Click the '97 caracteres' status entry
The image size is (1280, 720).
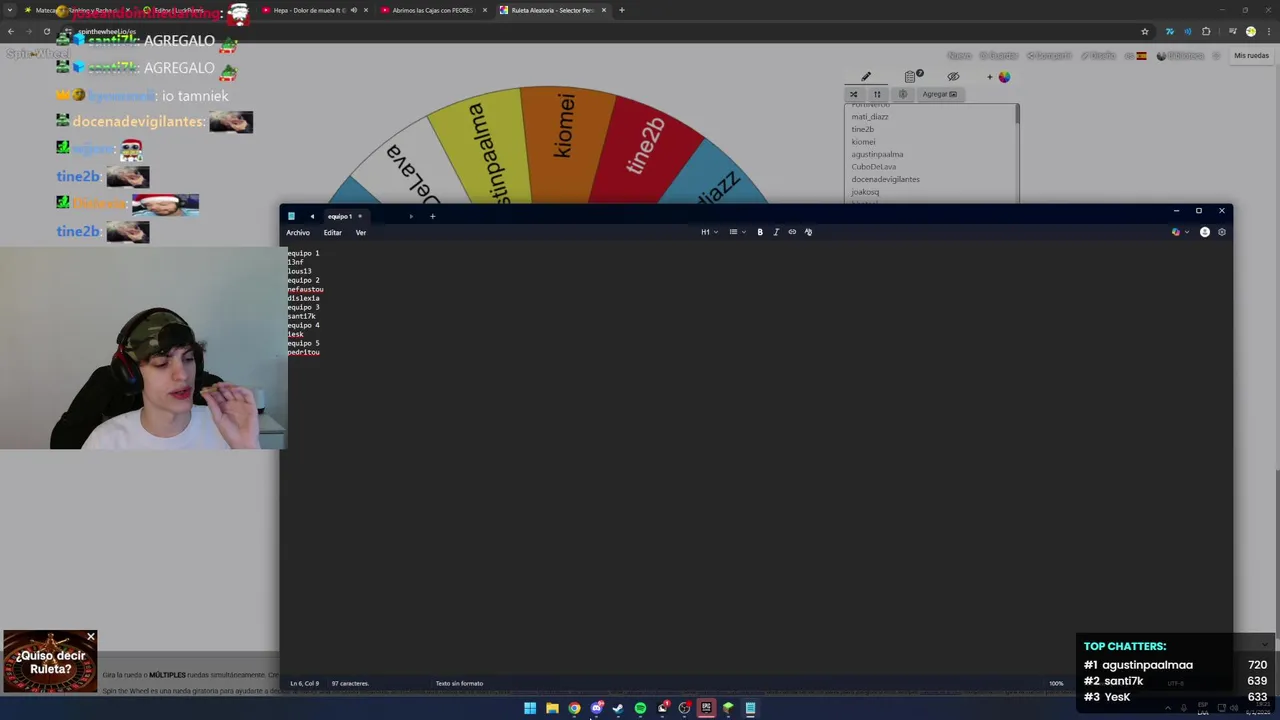pyautogui.click(x=350, y=683)
